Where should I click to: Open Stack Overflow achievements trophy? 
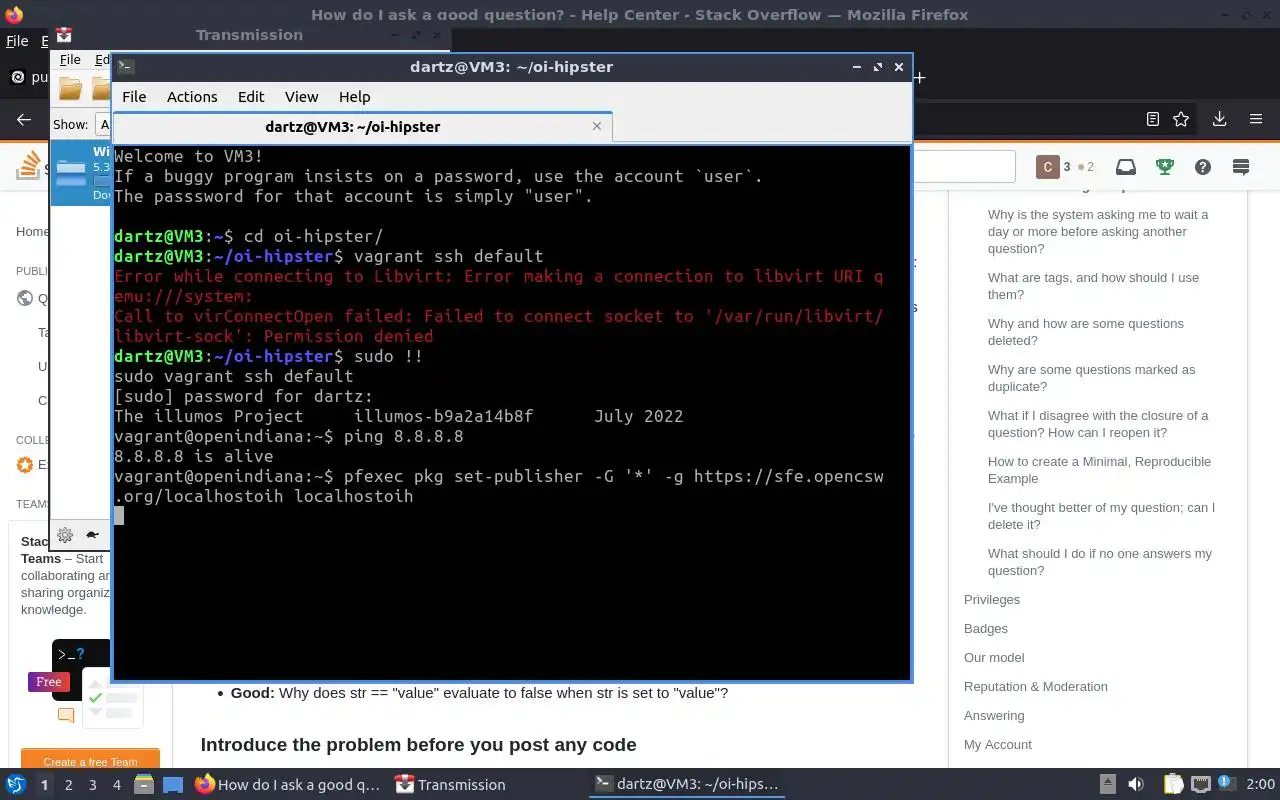click(x=1164, y=167)
